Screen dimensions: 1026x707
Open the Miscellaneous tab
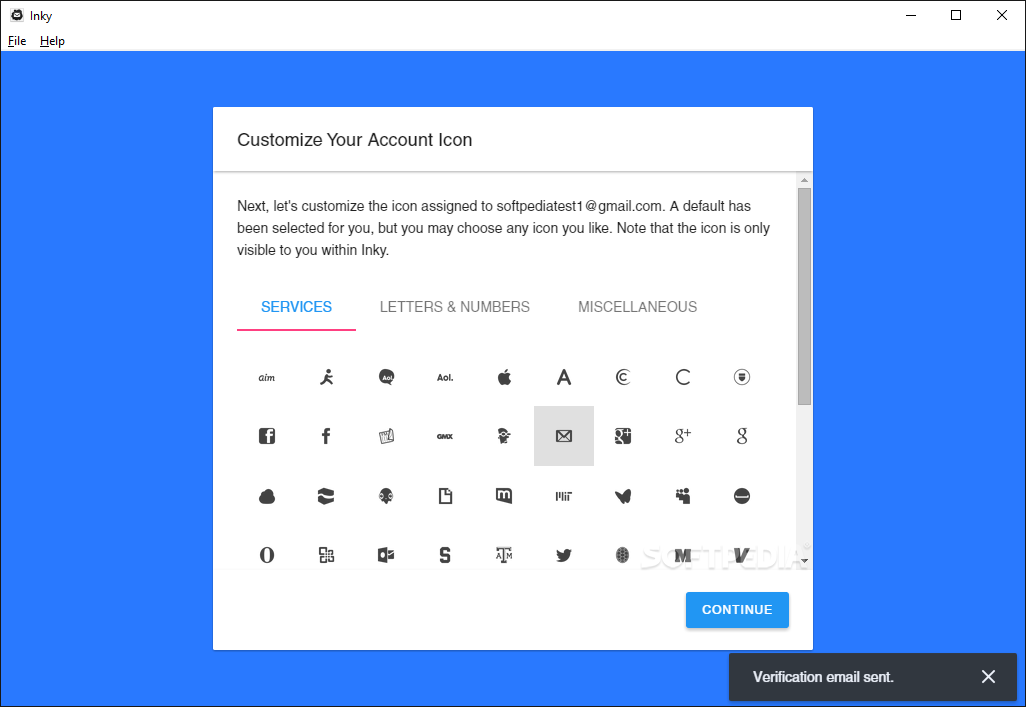point(637,306)
